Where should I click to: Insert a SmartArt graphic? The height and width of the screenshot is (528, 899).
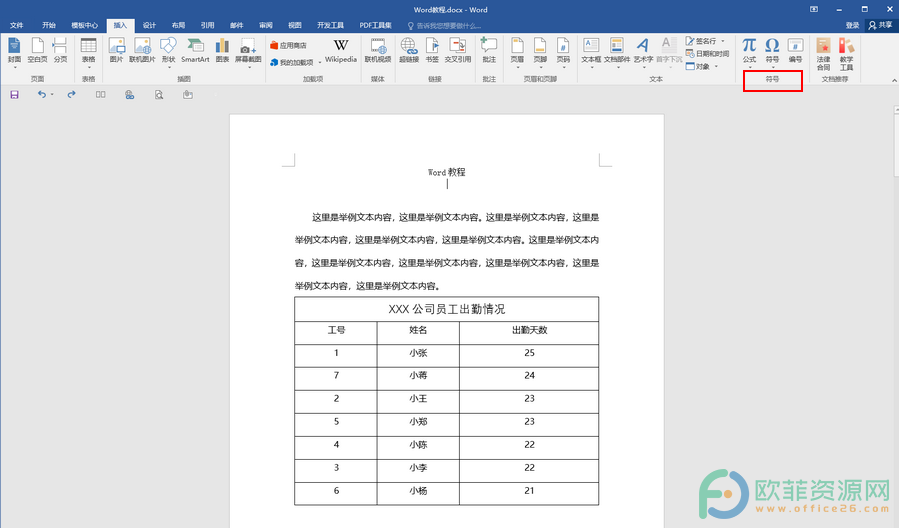point(195,50)
